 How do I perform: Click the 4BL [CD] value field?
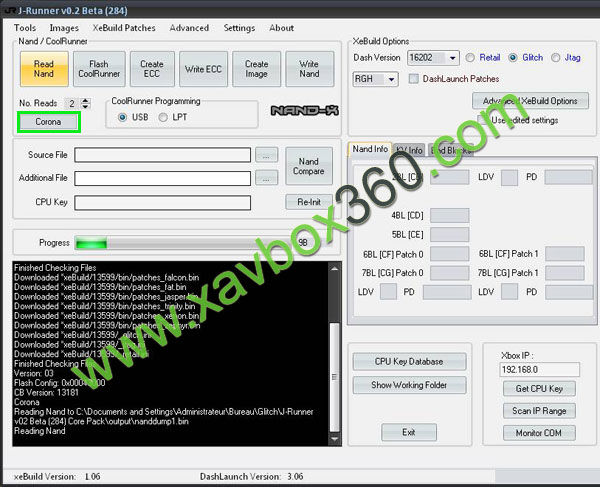(450, 215)
